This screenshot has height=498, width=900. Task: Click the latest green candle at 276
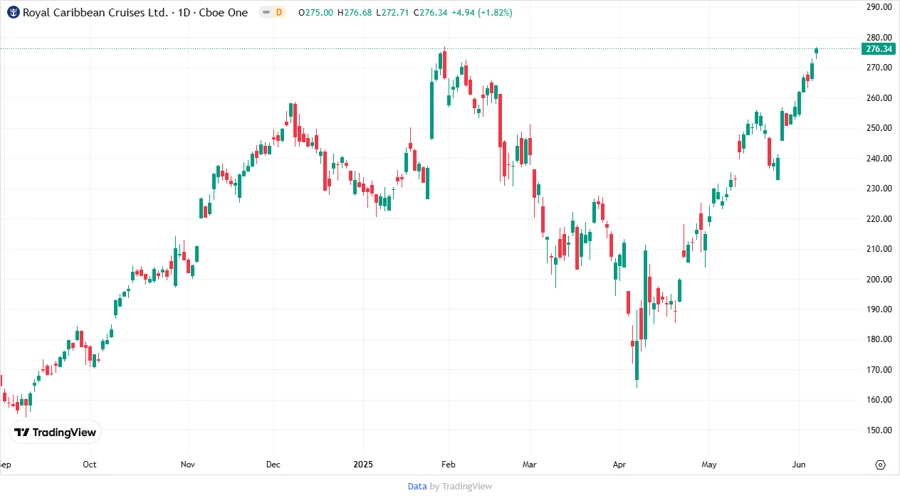pyautogui.click(x=816, y=53)
